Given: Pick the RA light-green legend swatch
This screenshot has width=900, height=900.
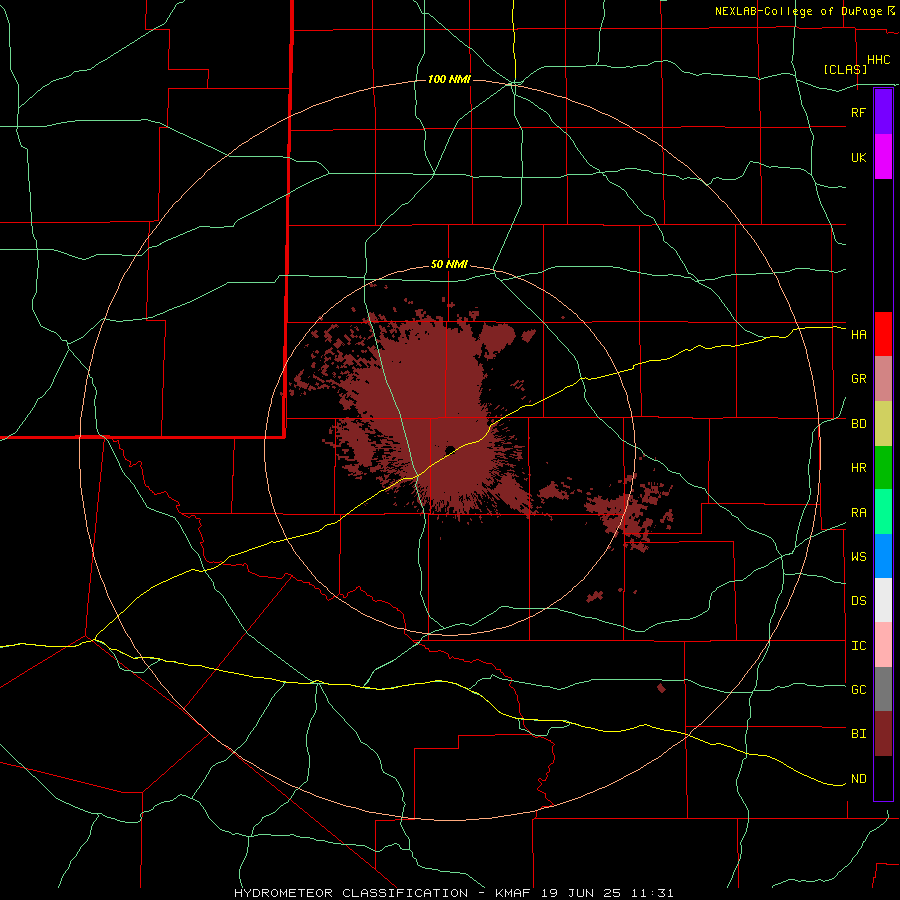Looking at the screenshot, I should click(x=883, y=512).
